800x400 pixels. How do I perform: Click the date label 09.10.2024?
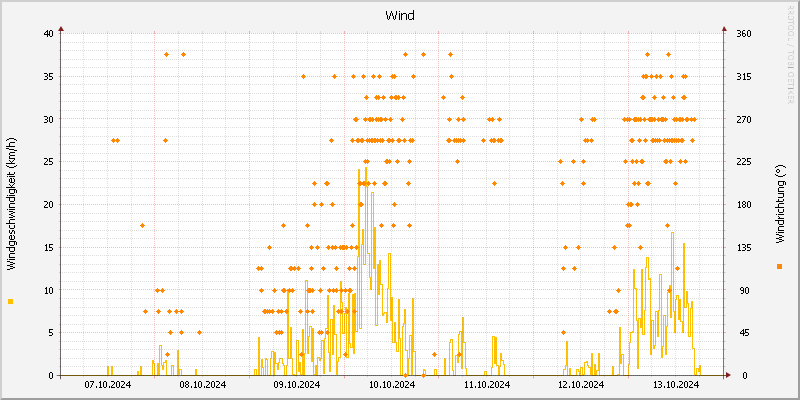pyautogui.click(x=297, y=385)
